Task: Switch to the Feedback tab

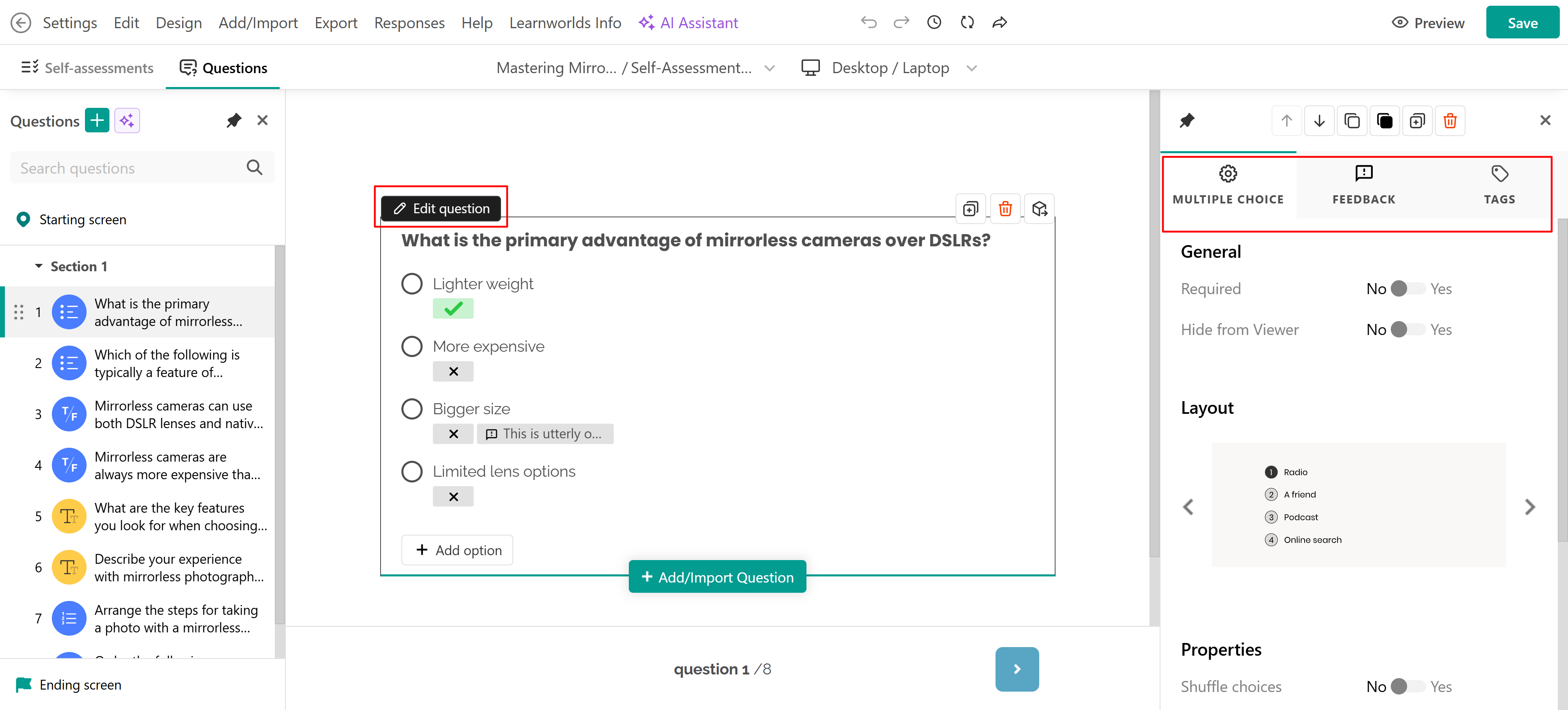Action: click(x=1363, y=185)
